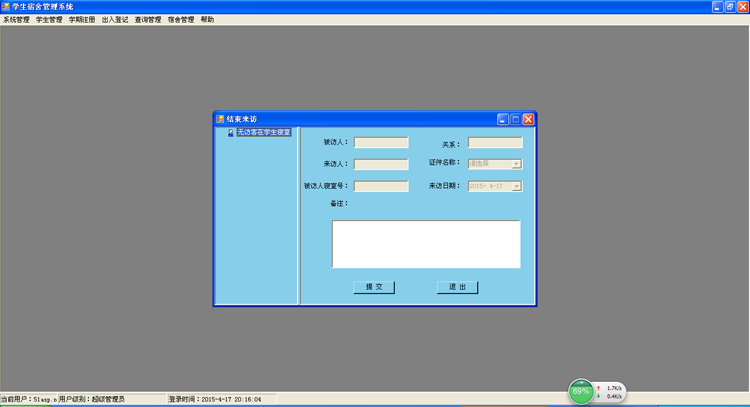Select 无访客在学生寝室 tree item

tap(264, 132)
